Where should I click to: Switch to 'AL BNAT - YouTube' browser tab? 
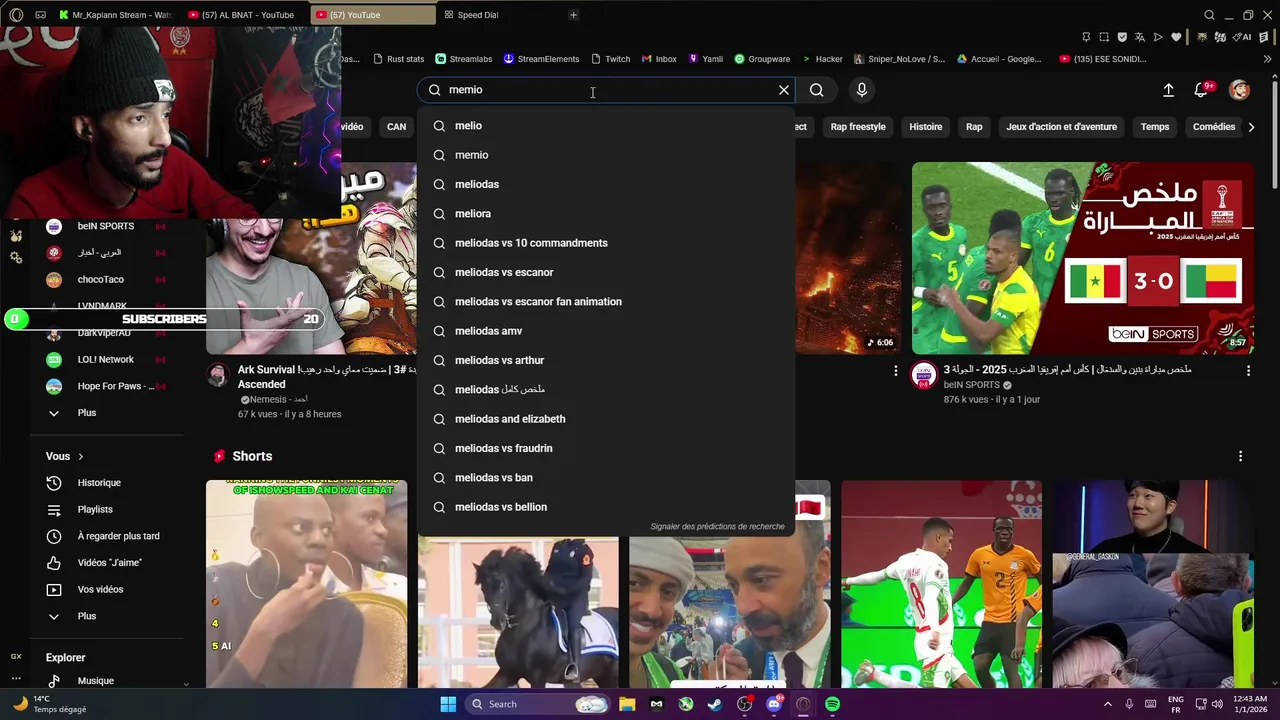coord(246,15)
